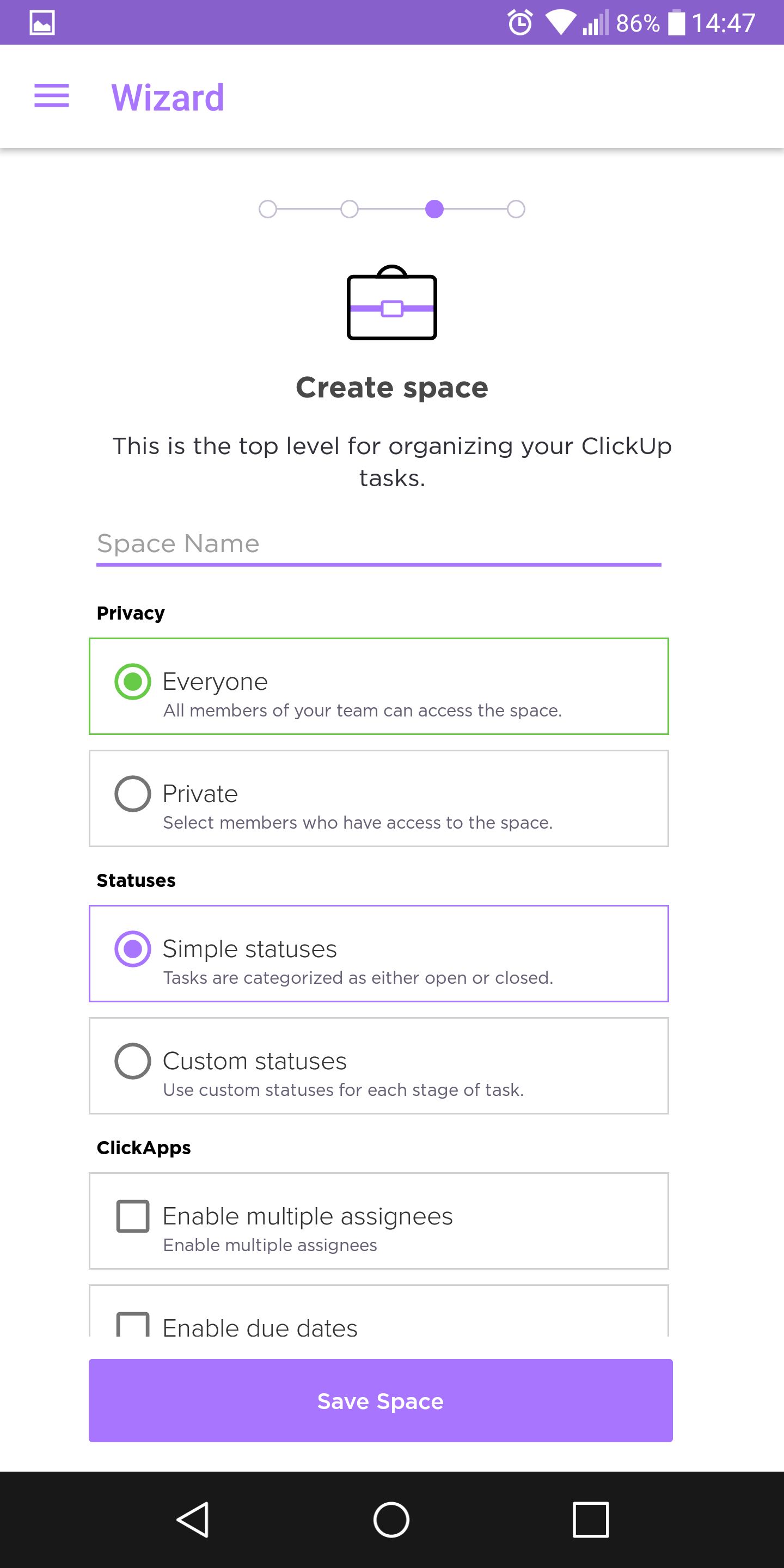The image size is (784, 1568).
Task: Check Enable multiple assignees box
Action: [x=133, y=1216]
